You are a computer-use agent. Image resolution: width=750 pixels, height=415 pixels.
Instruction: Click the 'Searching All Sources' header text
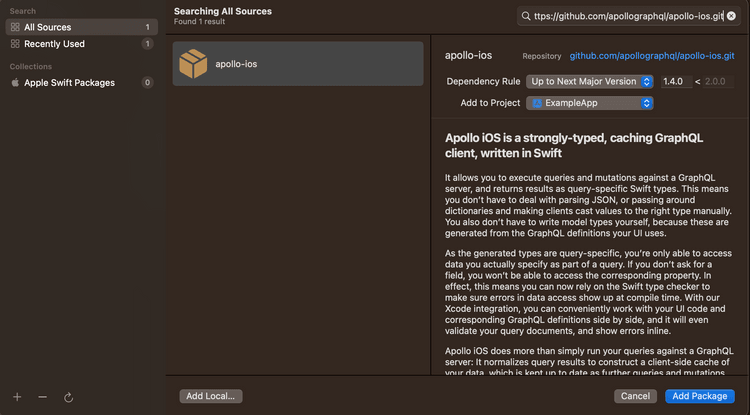pyautogui.click(x=223, y=11)
